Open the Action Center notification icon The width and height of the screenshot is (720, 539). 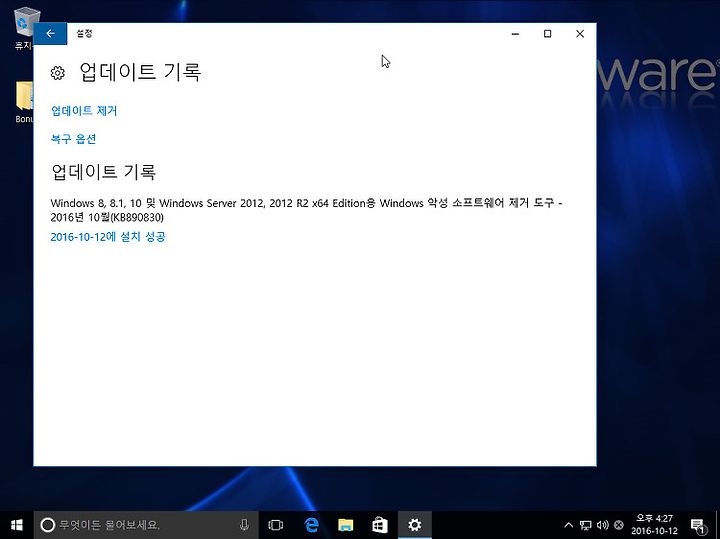click(x=698, y=525)
